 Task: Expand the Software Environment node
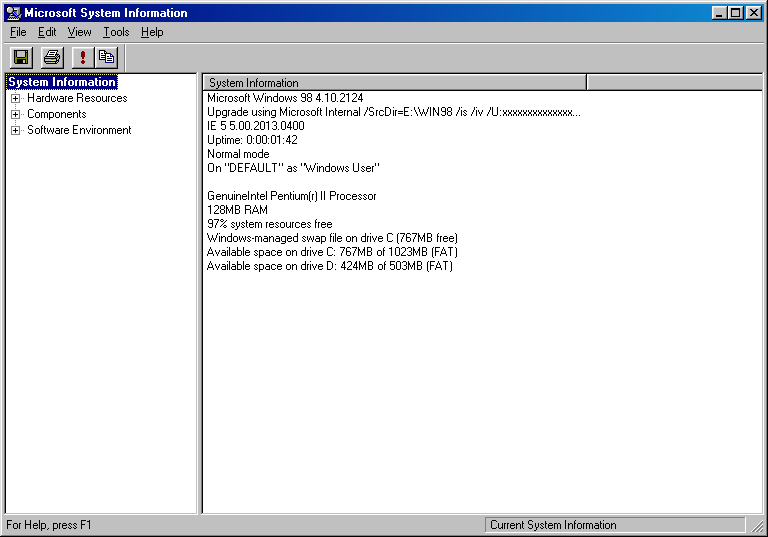point(16,130)
